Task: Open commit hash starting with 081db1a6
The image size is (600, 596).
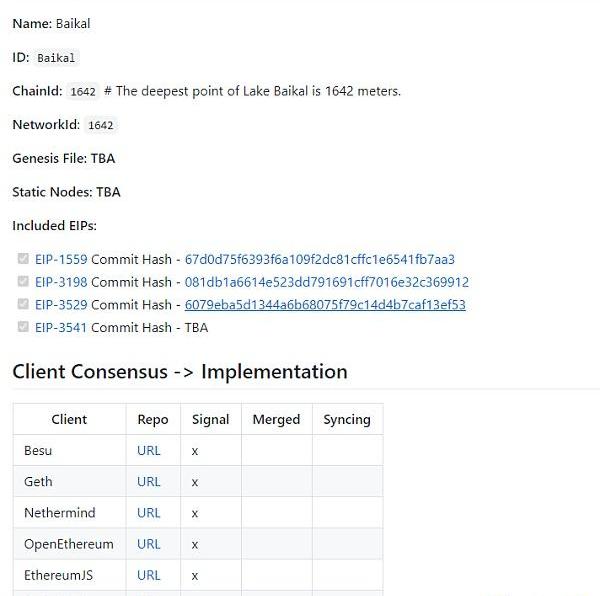Action: (x=327, y=282)
